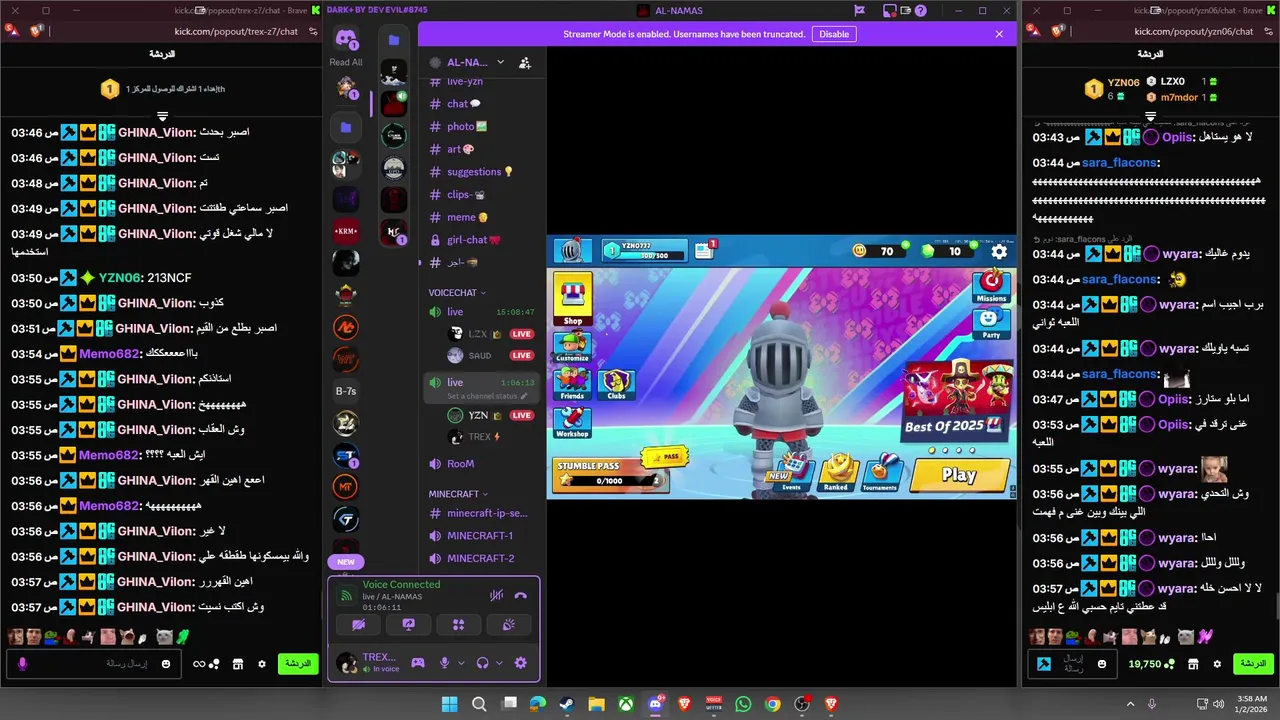Screen dimensions: 1280x720
Task: Open Discord help icon in title bar
Action: [x=920, y=11]
